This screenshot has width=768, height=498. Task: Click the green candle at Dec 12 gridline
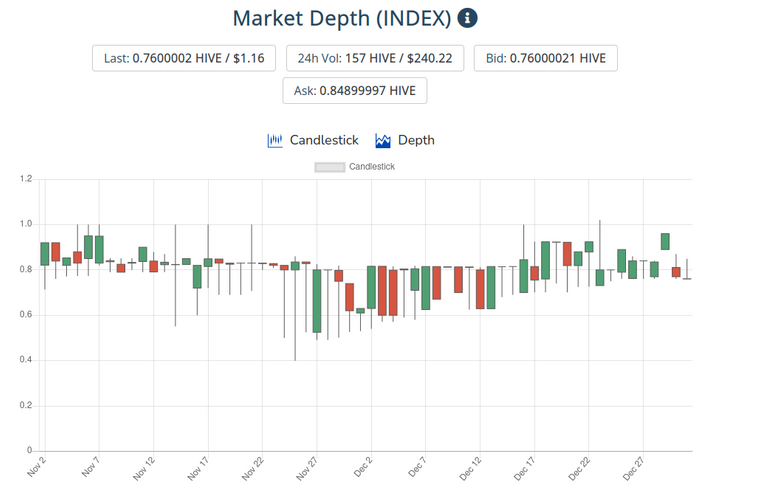pos(491,287)
